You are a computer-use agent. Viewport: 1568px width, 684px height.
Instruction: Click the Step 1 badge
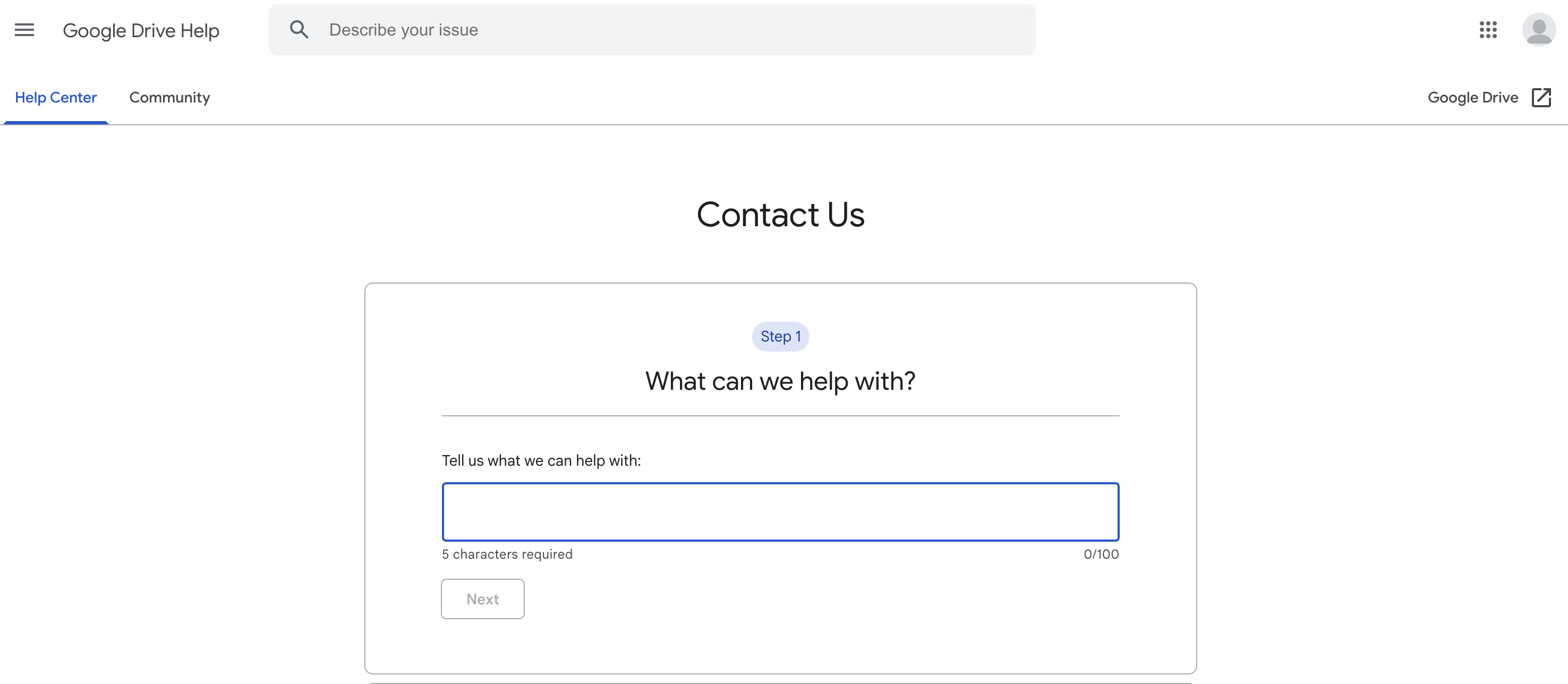click(x=780, y=337)
